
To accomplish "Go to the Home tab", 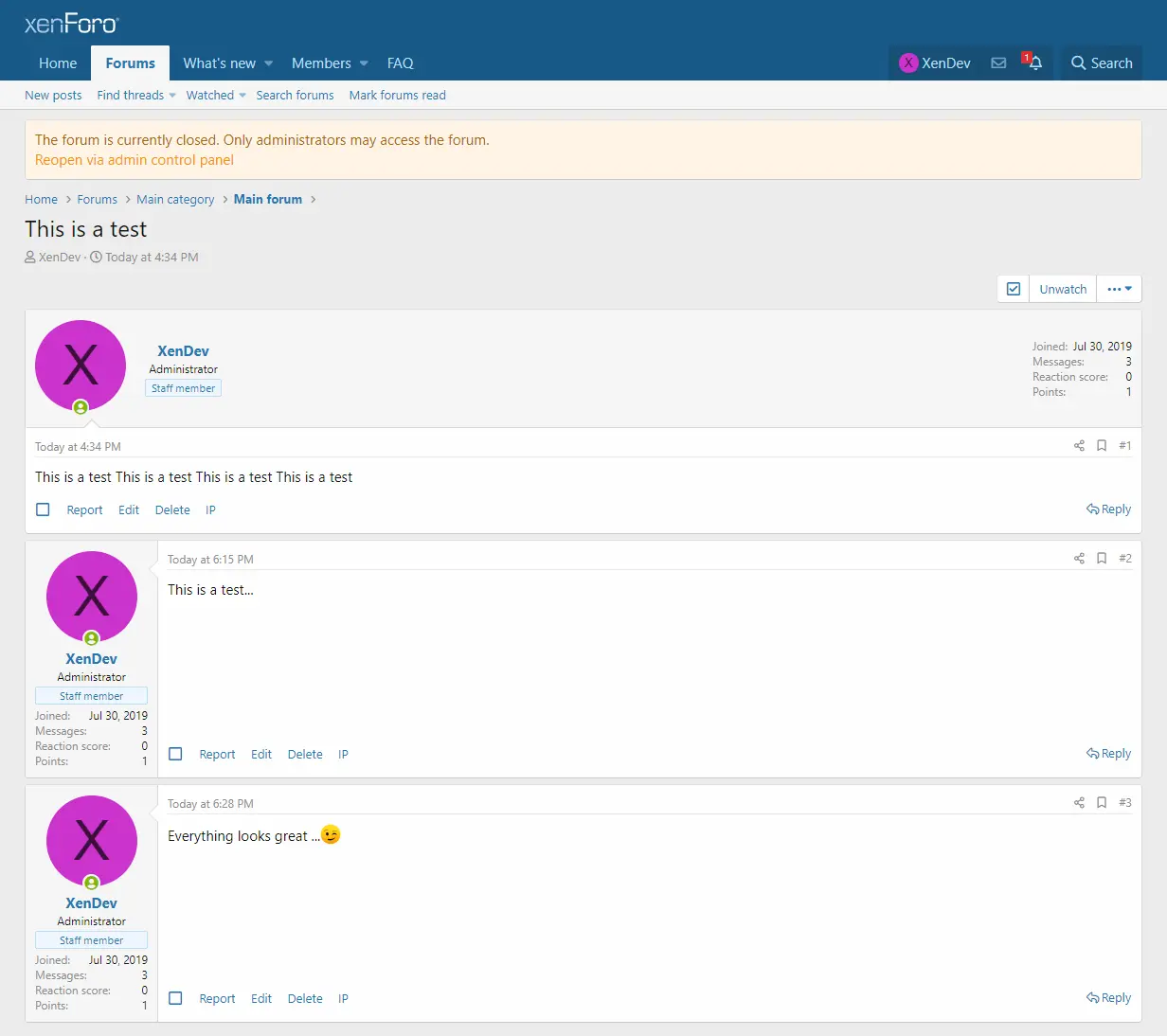I will (58, 63).
